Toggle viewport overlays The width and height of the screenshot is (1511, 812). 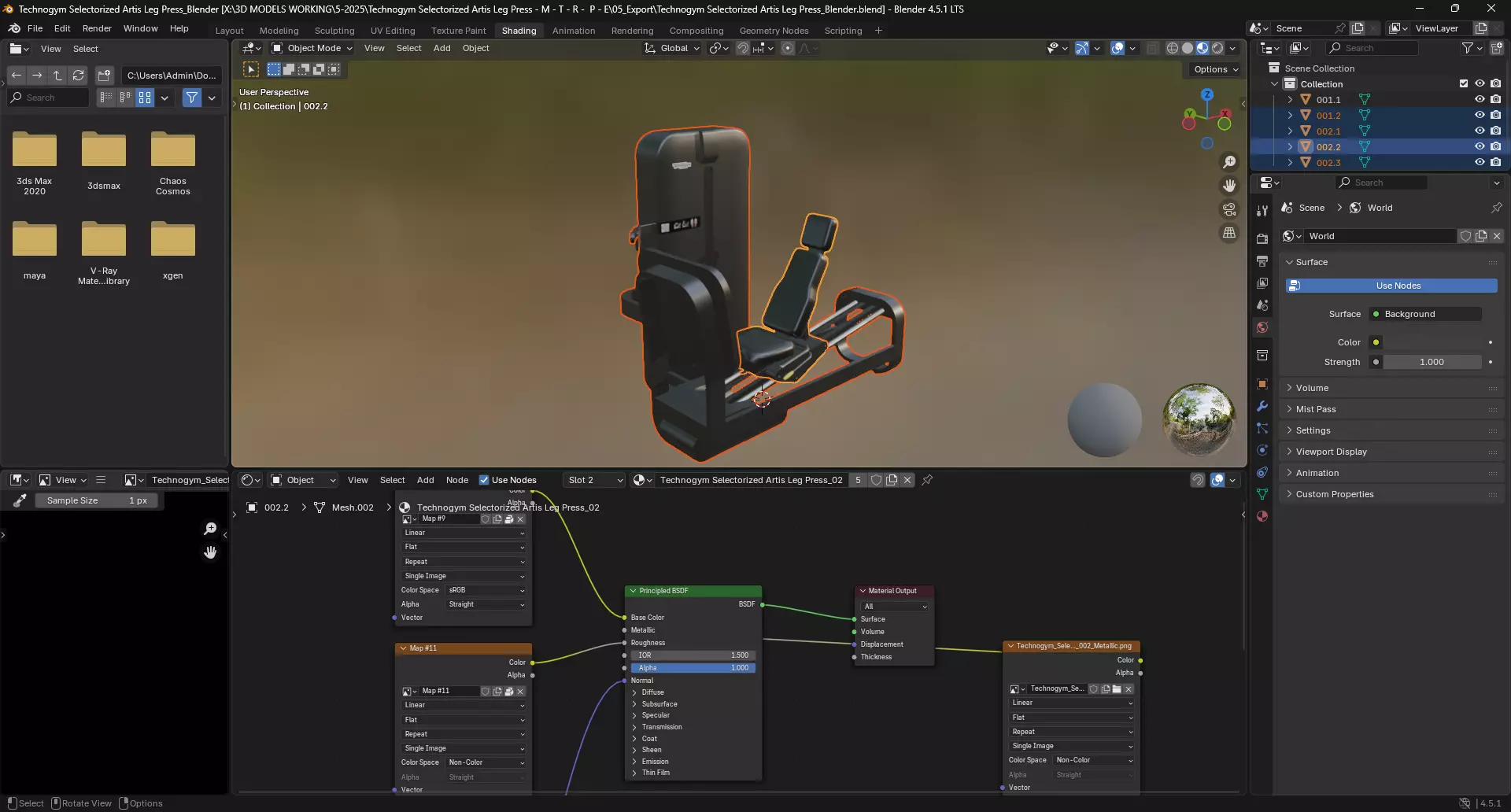[1118, 48]
